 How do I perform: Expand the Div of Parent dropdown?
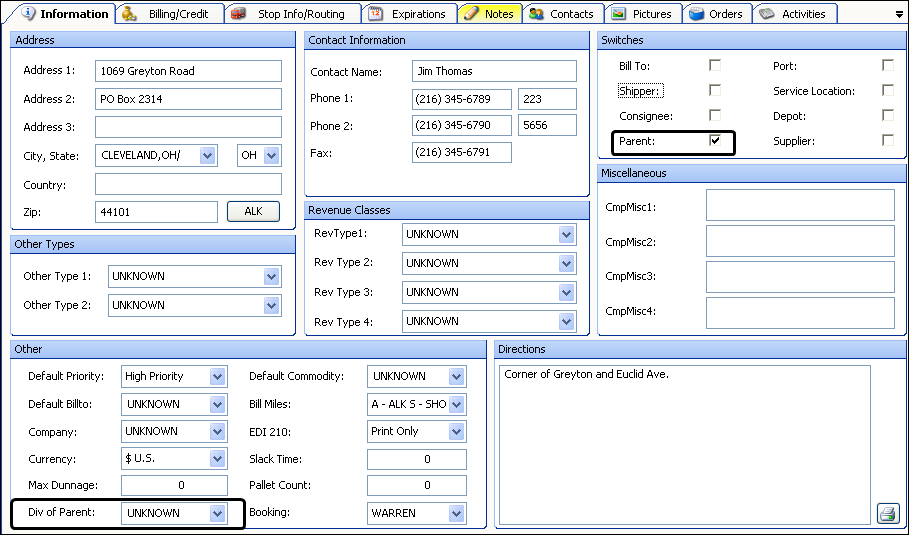pyautogui.click(x=217, y=513)
